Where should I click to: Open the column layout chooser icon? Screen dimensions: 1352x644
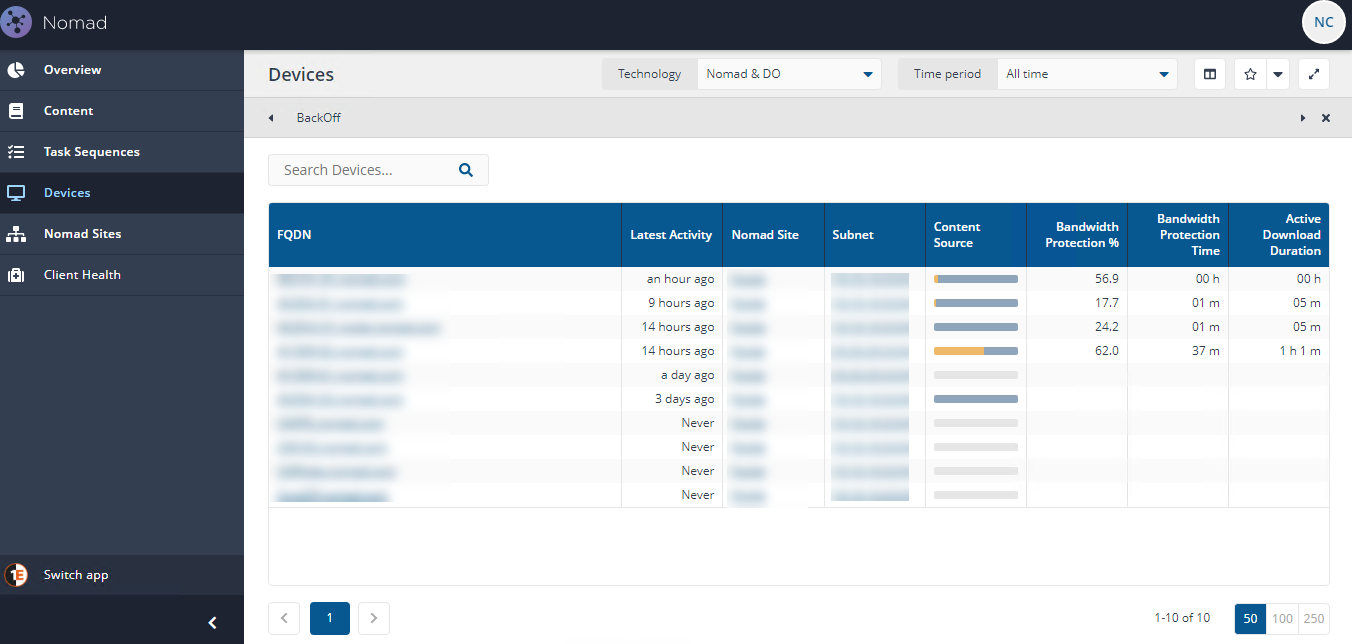(1210, 74)
